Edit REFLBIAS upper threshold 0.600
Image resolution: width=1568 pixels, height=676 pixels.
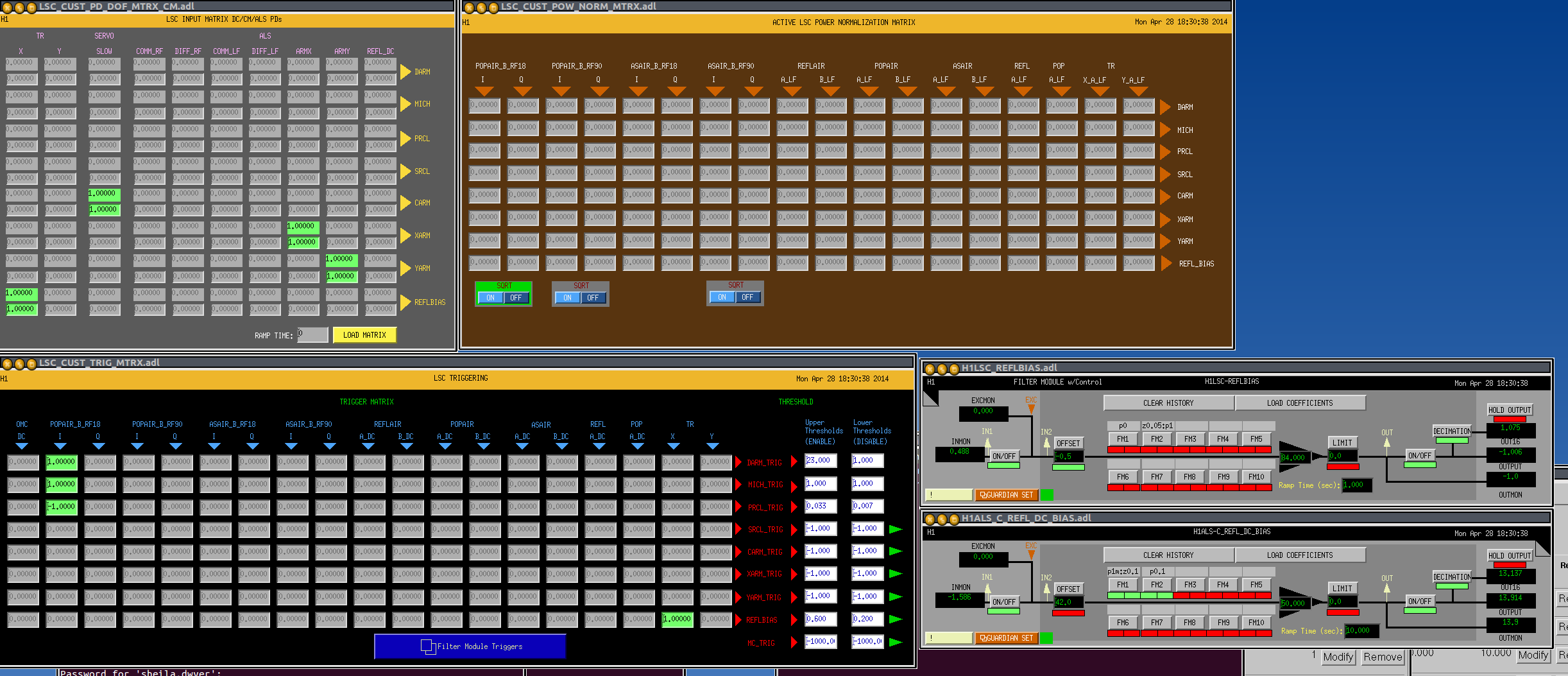[821, 619]
